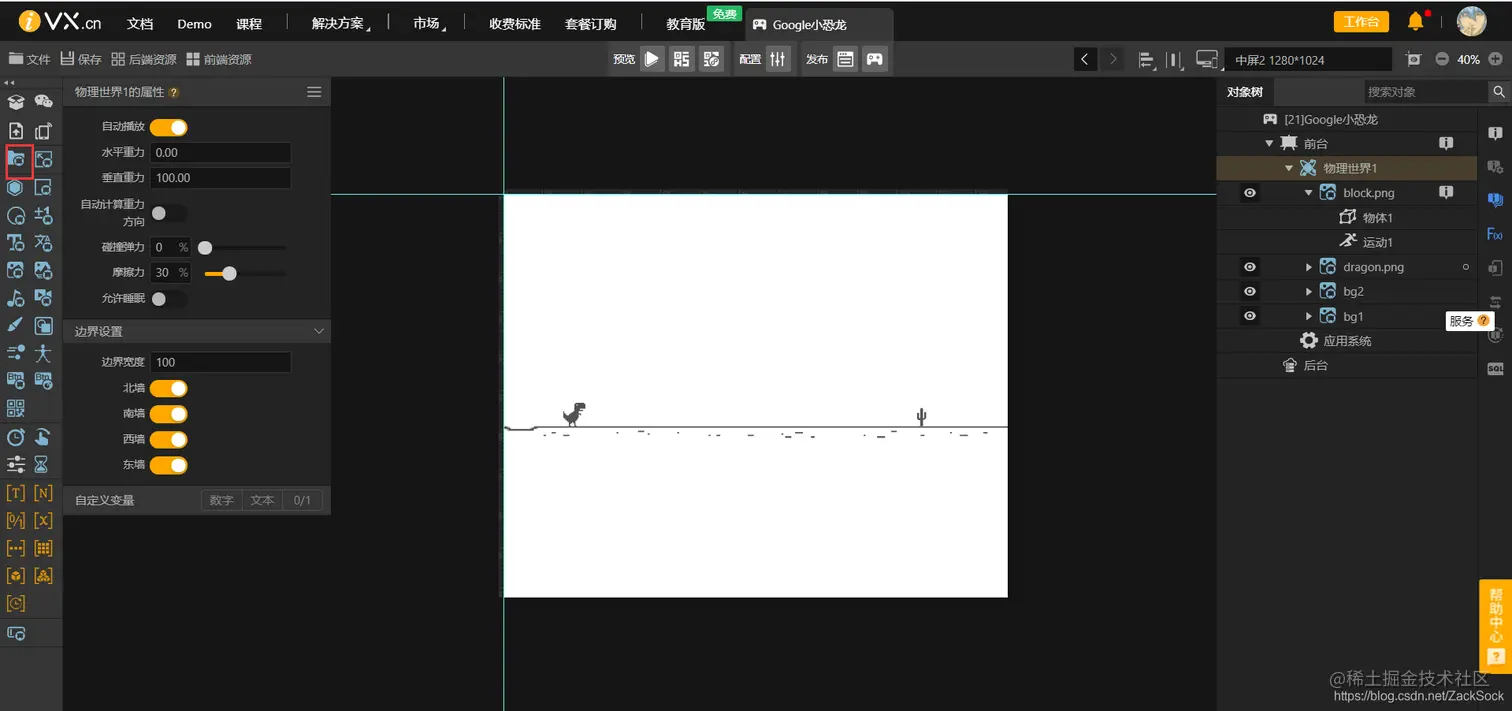Expand the bg2 tree node
Viewport: 1512px width, 711px height.
tap(1309, 292)
